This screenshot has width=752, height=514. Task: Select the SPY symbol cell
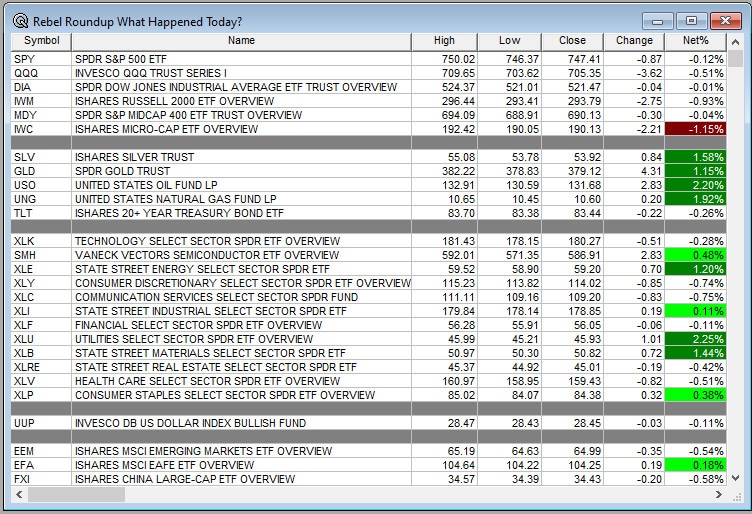[x=41, y=59]
